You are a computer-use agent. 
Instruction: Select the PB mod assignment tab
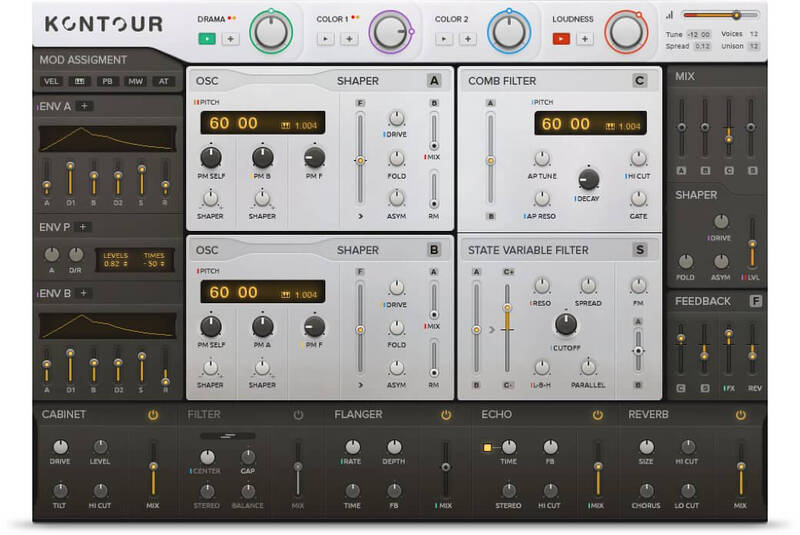pos(107,81)
